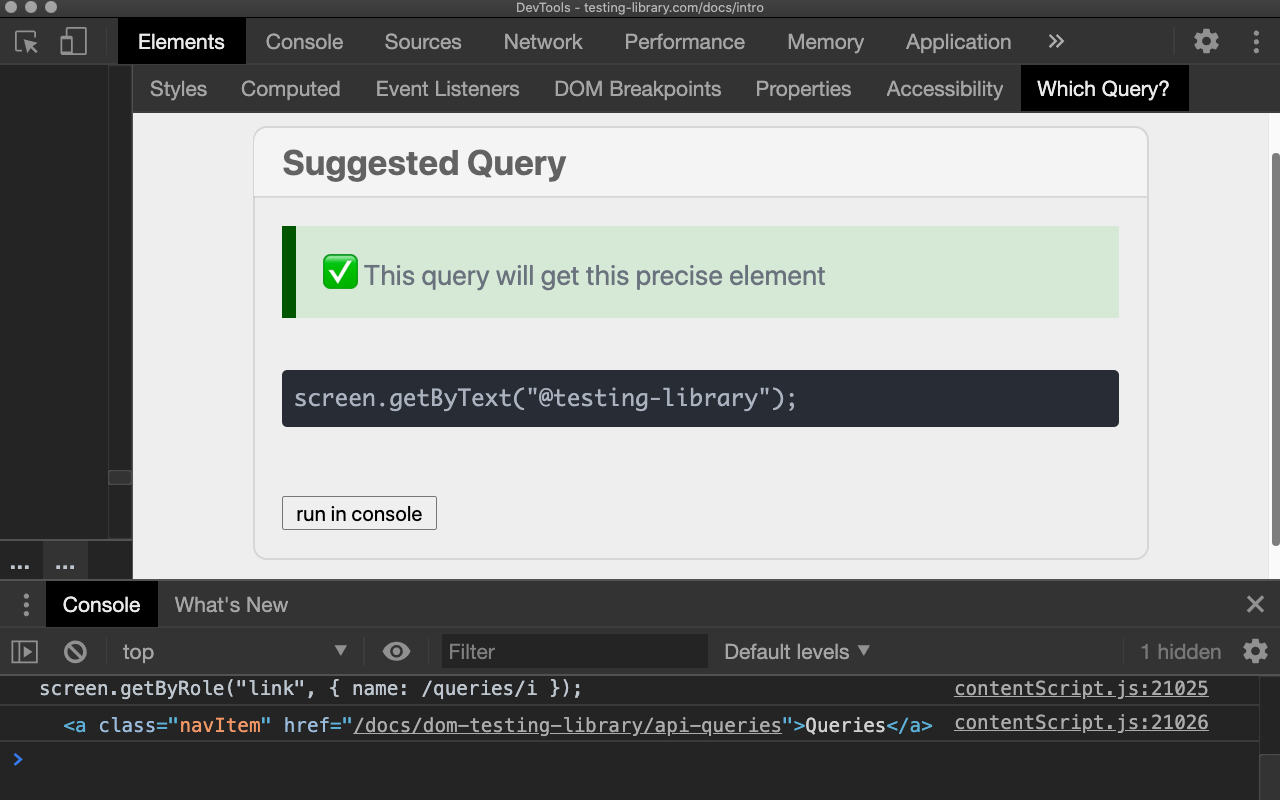Image resolution: width=1280 pixels, height=800 pixels.
Task: Focus the console Filter field
Action: [x=574, y=652]
